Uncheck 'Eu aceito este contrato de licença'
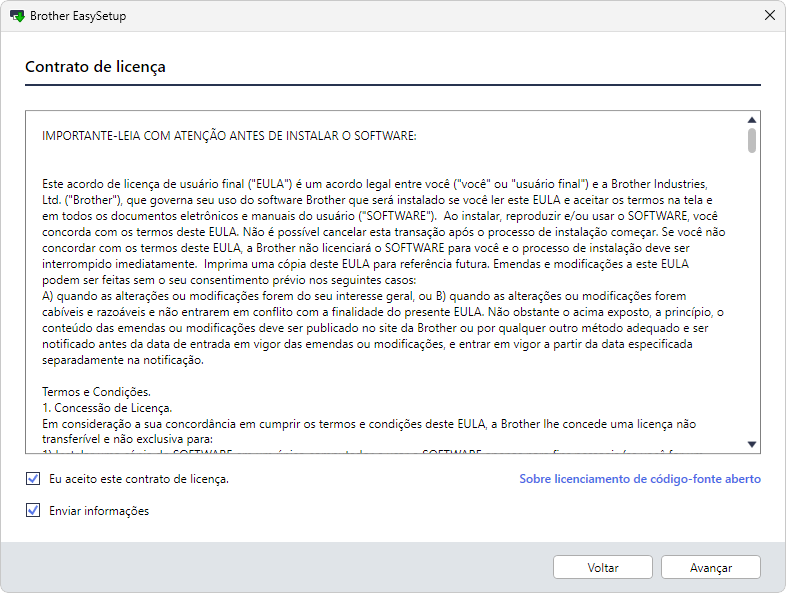Image resolution: width=786 pixels, height=593 pixels. pos(33,479)
